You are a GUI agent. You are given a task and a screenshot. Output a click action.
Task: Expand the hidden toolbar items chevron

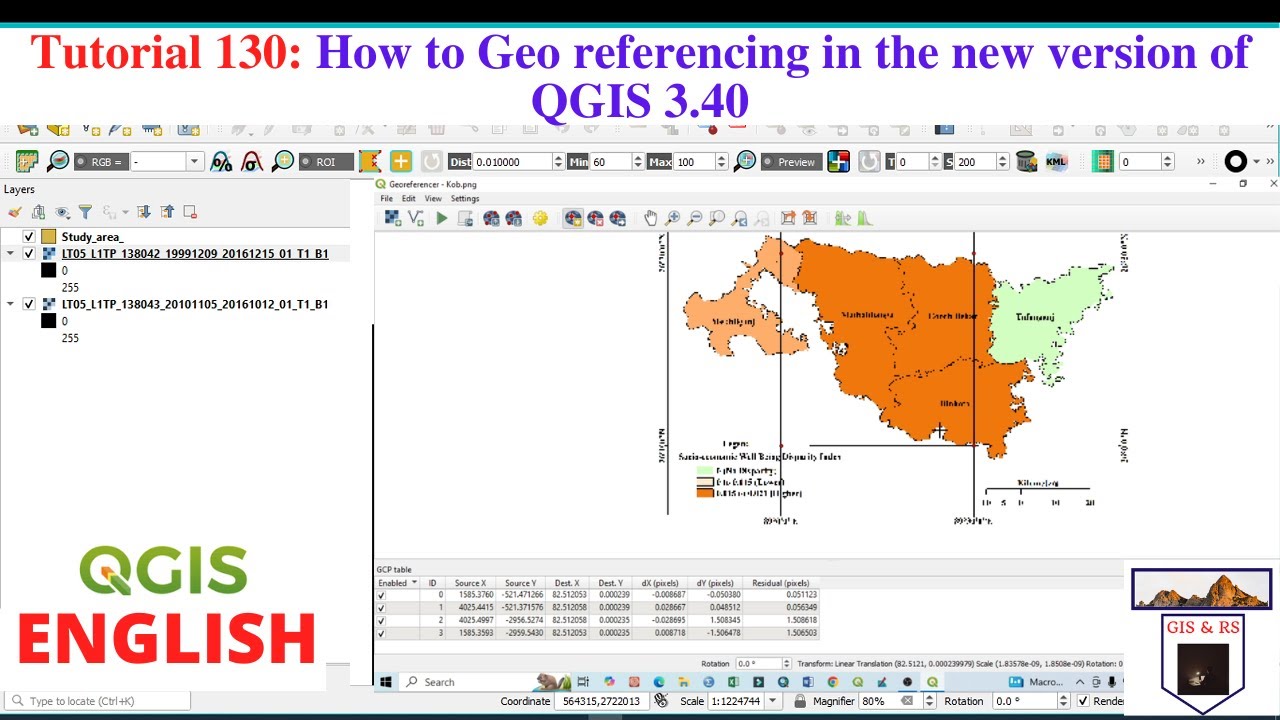[1201, 161]
